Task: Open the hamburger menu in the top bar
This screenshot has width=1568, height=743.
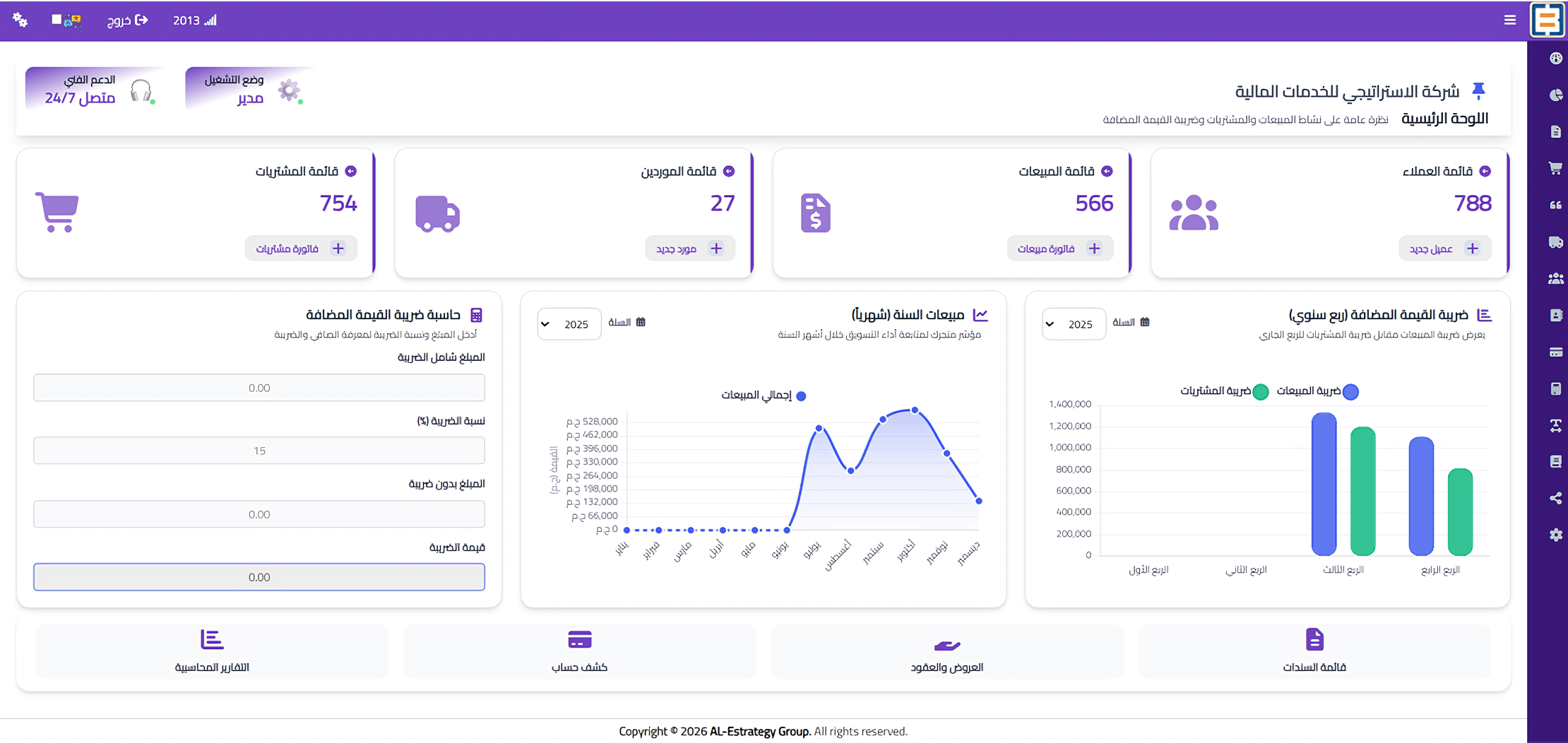Action: 1510,20
